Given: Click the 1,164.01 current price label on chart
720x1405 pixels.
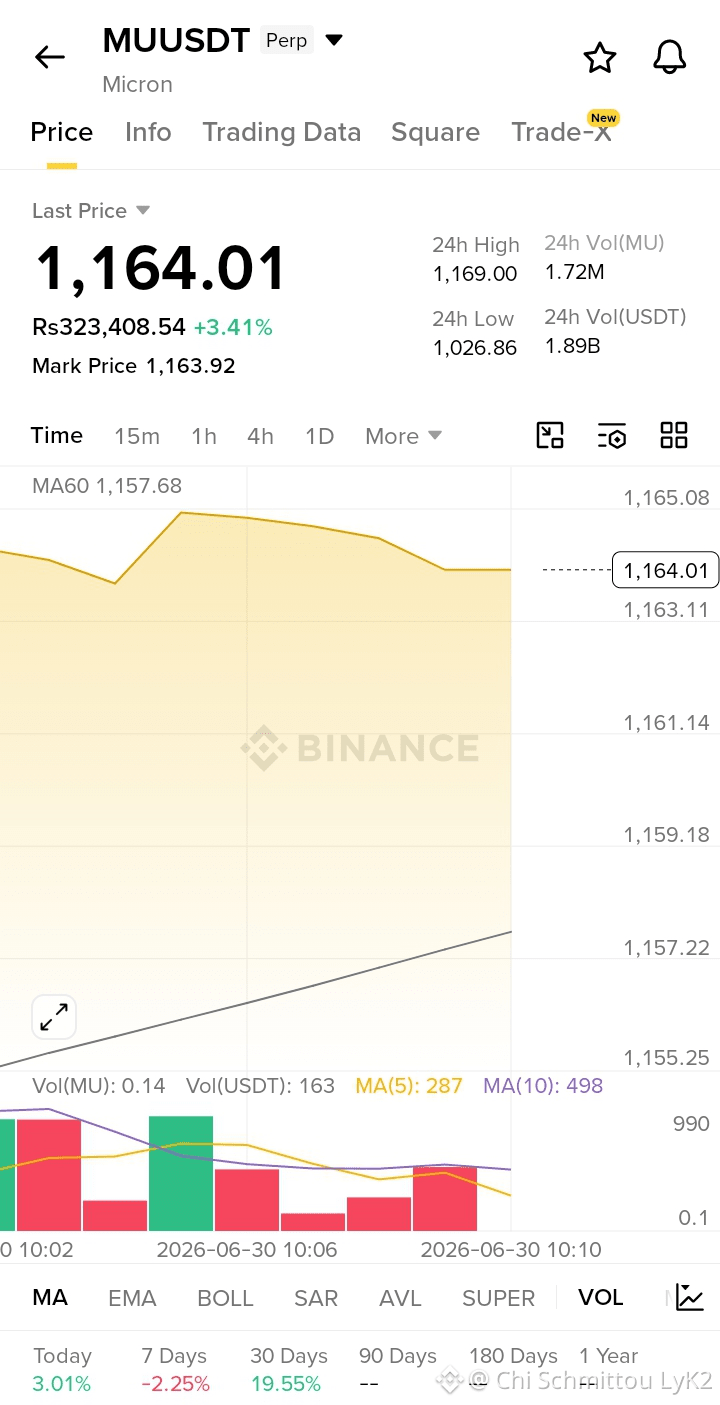Looking at the screenshot, I should 666,570.
